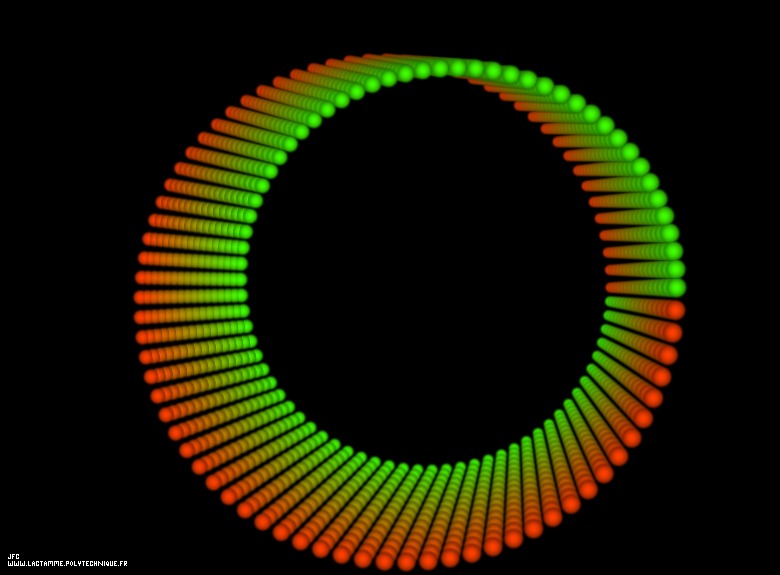Click the green inner edge on the ring's left side
This screenshot has height=575, width=780.
(x=238, y=295)
